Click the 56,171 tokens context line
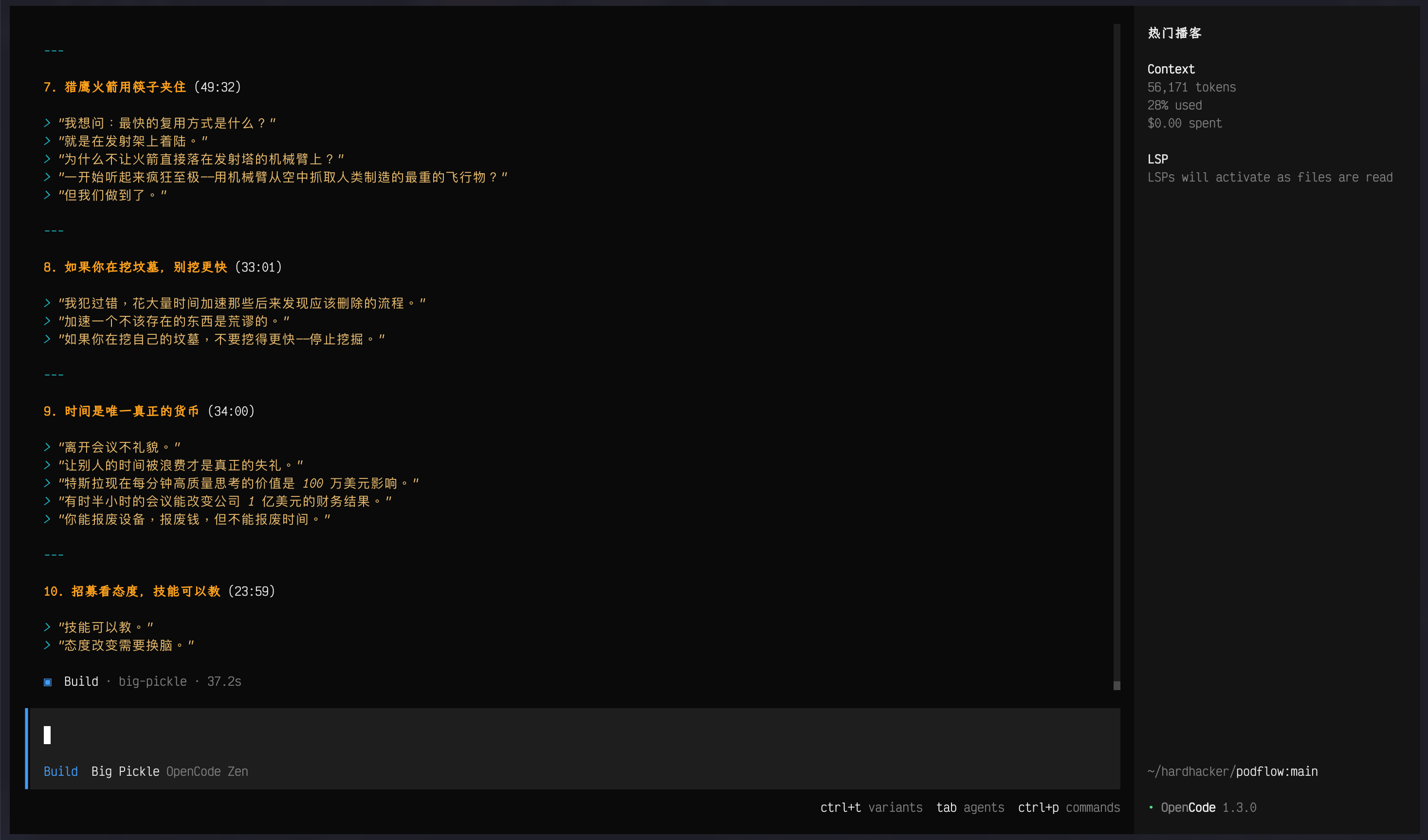The width and height of the screenshot is (1428, 840). (1191, 87)
